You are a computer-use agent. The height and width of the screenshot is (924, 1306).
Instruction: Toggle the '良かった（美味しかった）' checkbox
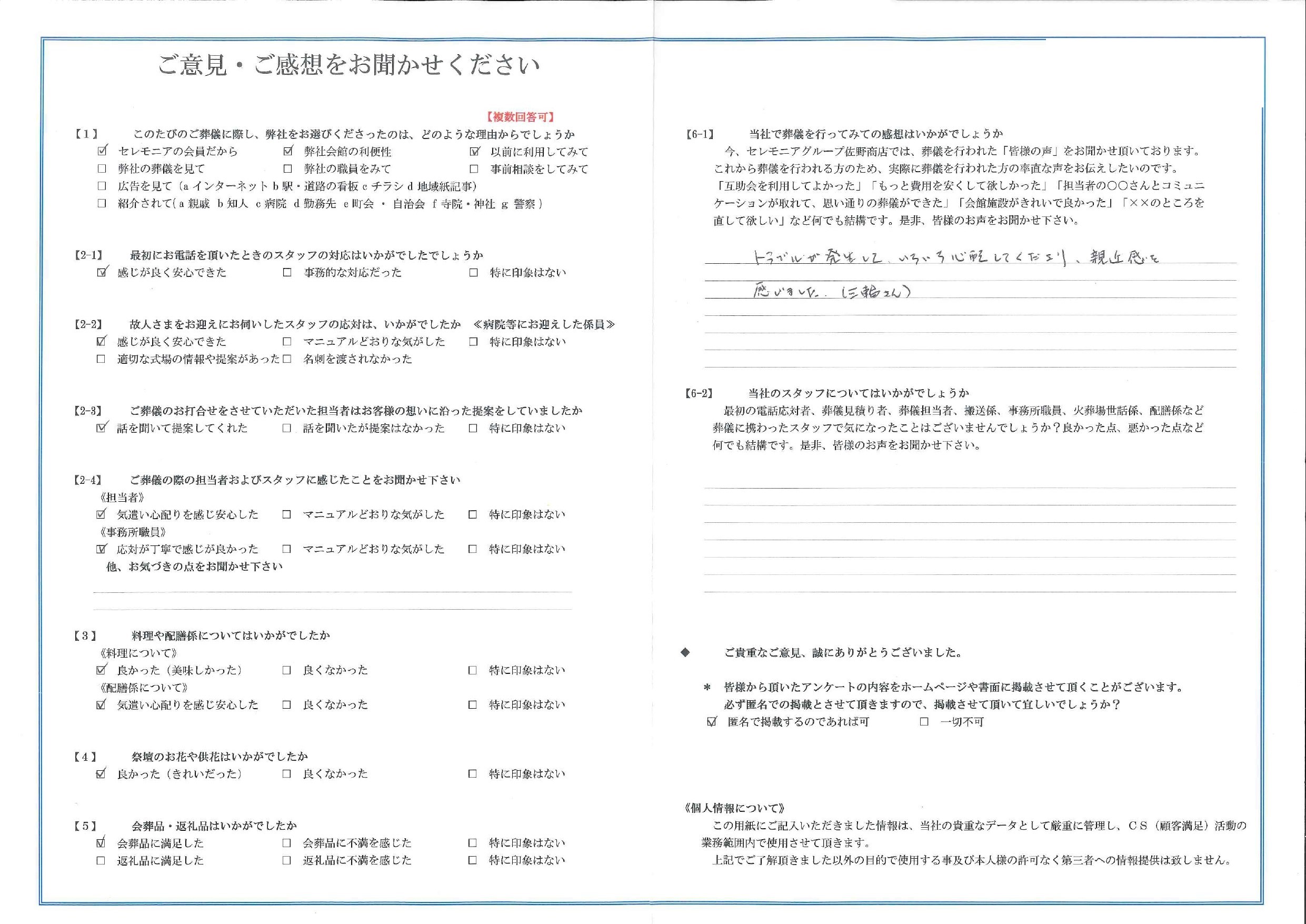(101, 670)
